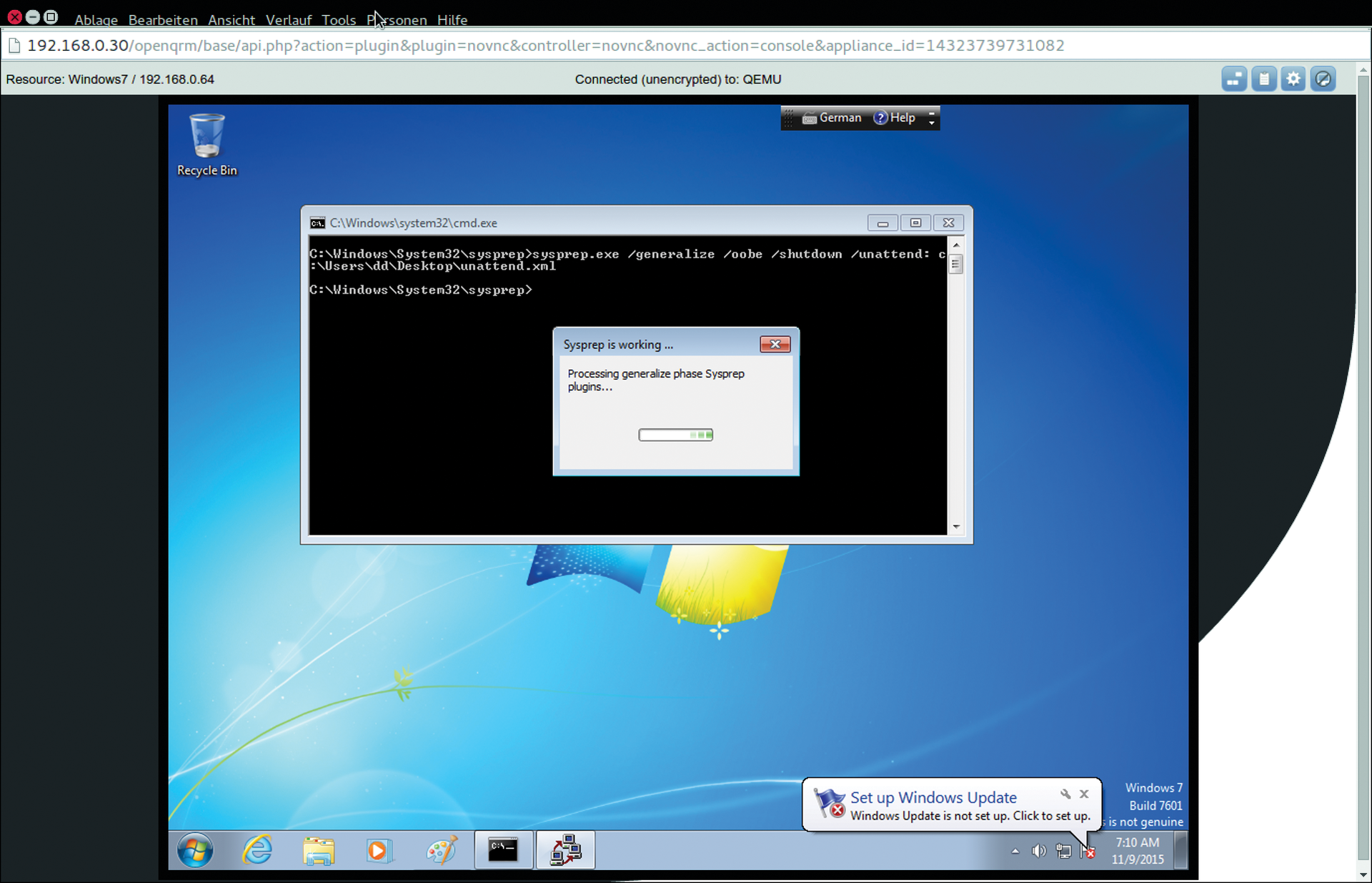Click the Help button on the language bar
Image resolution: width=1372 pixels, height=883 pixels.
(x=894, y=117)
